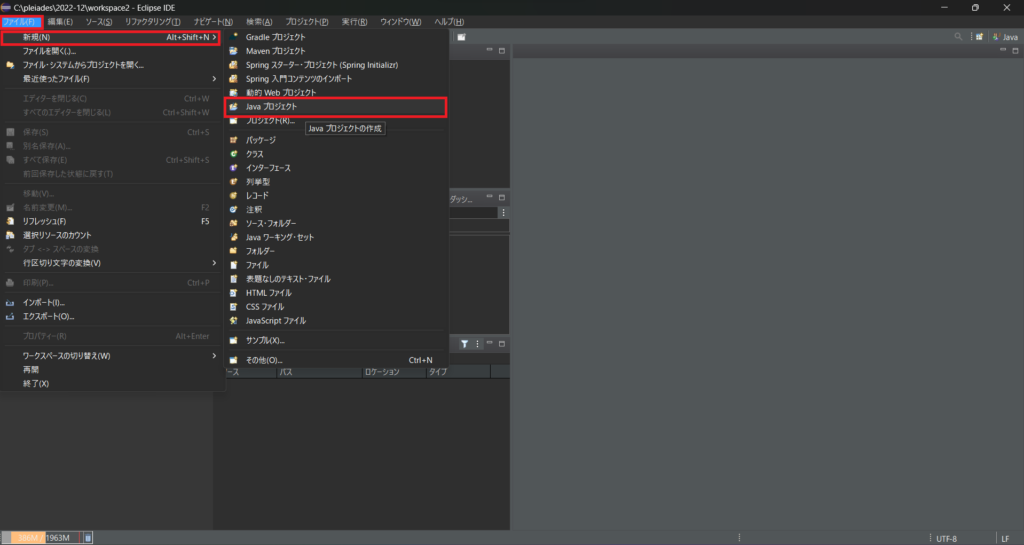The width and height of the screenshot is (1024, 545).
Task: Click the filter funnel icon in the bottom panel
Action: click(x=465, y=343)
